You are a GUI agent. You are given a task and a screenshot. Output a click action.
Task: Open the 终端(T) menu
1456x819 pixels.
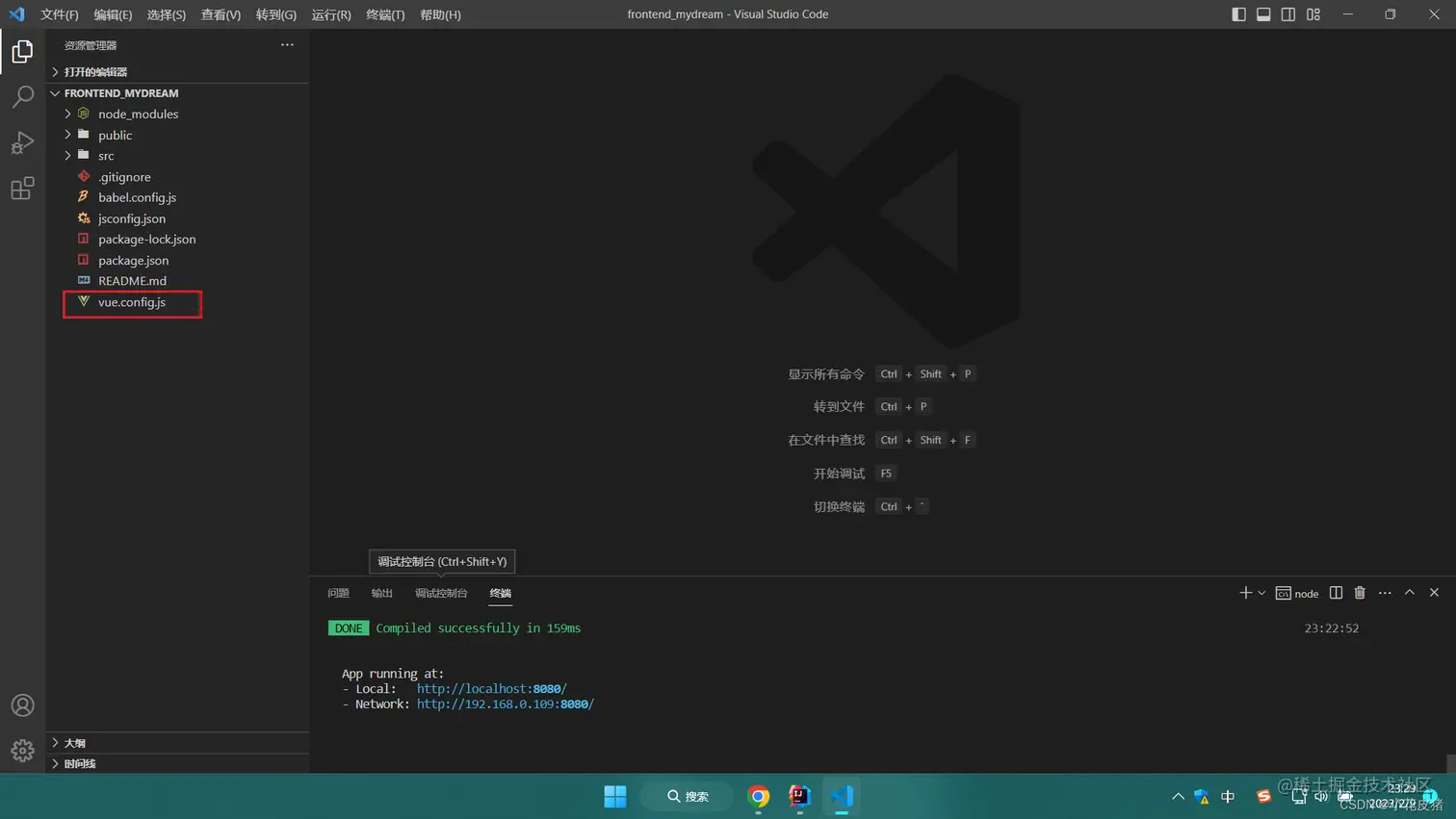click(385, 14)
